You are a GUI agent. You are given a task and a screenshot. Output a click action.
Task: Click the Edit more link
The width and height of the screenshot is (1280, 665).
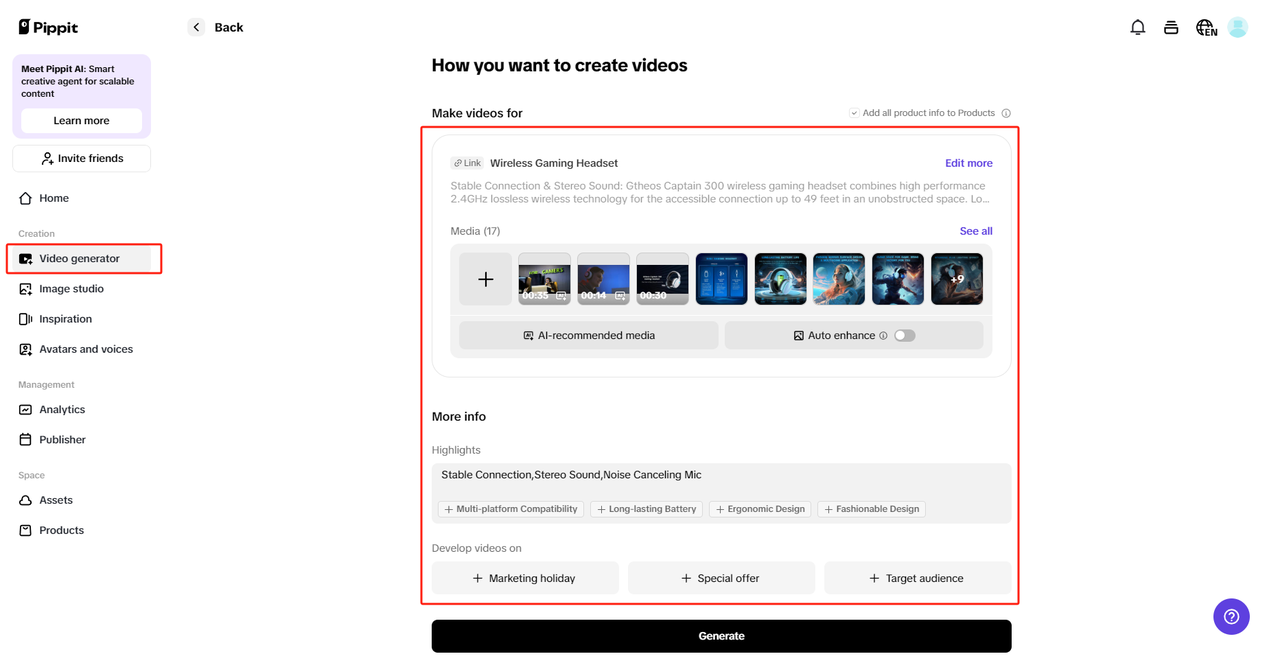tap(968, 163)
